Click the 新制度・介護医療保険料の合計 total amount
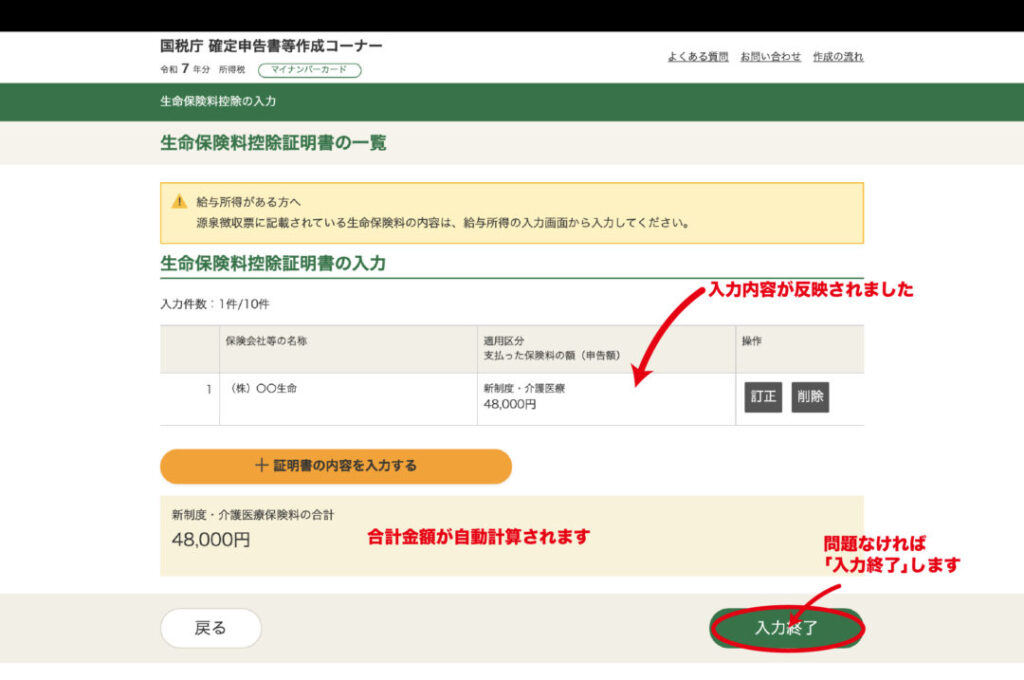Image resolution: width=1024 pixels, height=680 pixels. tap(211, 540)
